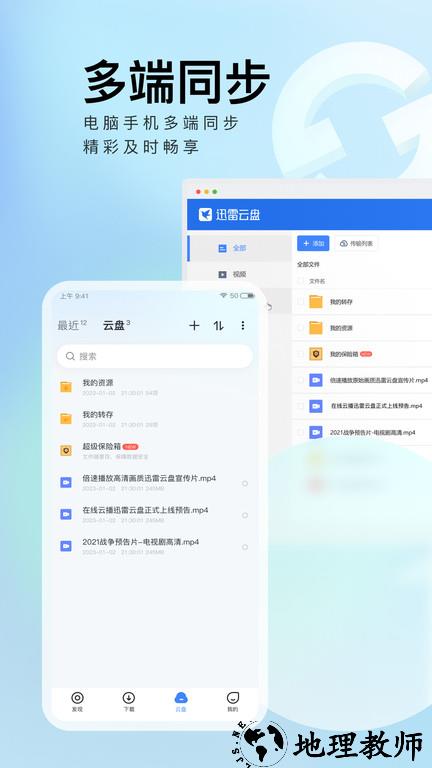Image resolution: width=432 pixels, height=768 pixels.
Task: Select 视频 in desktop window sidebar
Action: pos(239,274)
